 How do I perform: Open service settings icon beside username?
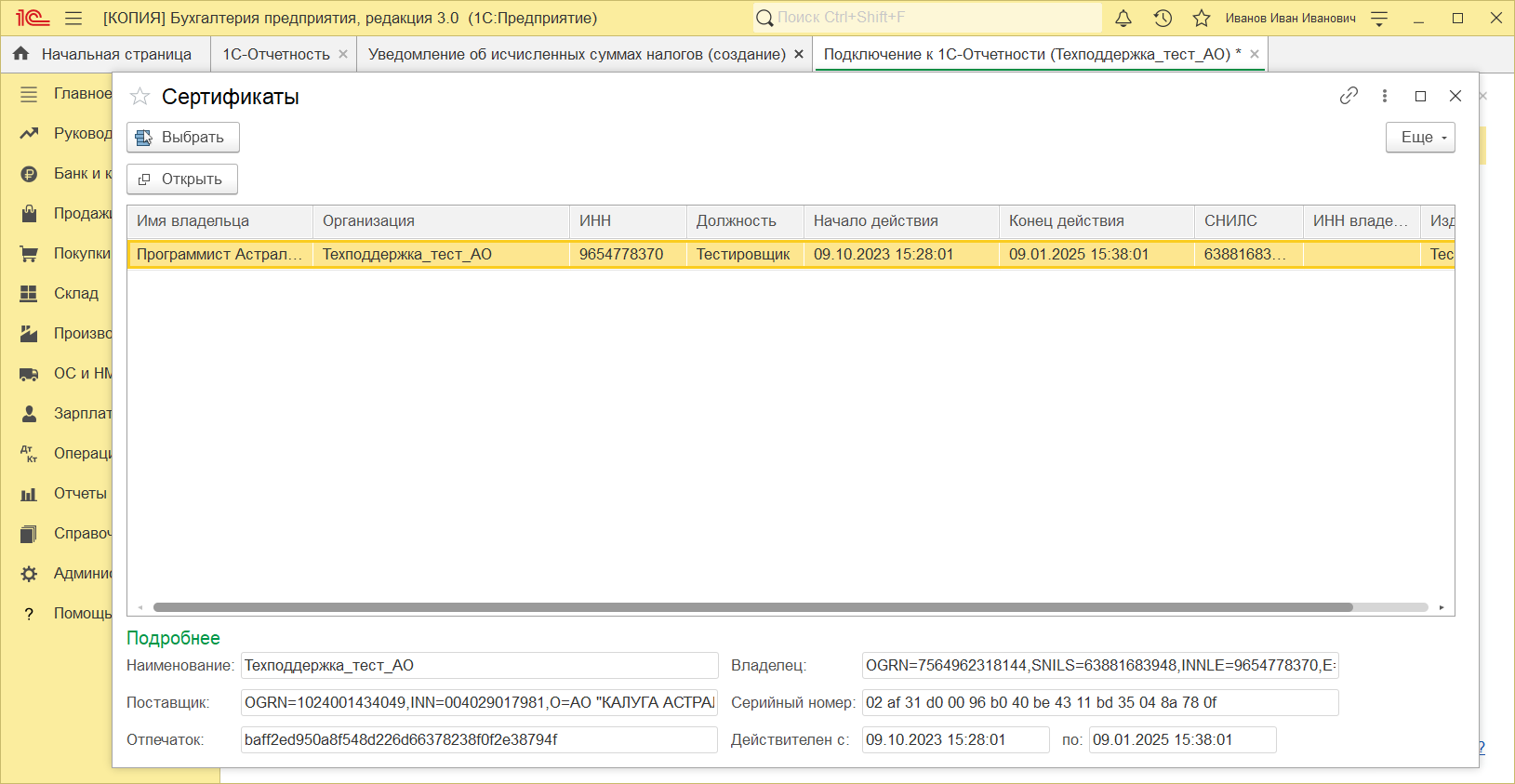1380,18
